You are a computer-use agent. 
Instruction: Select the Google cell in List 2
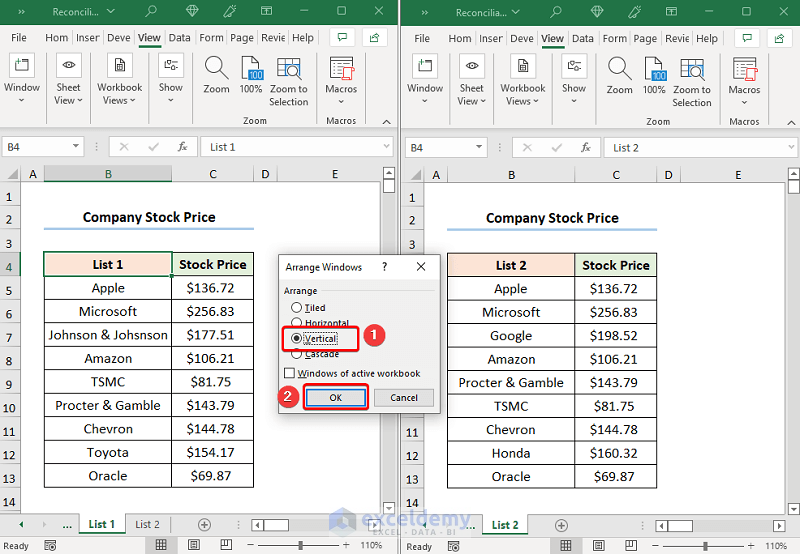(511, 336)
